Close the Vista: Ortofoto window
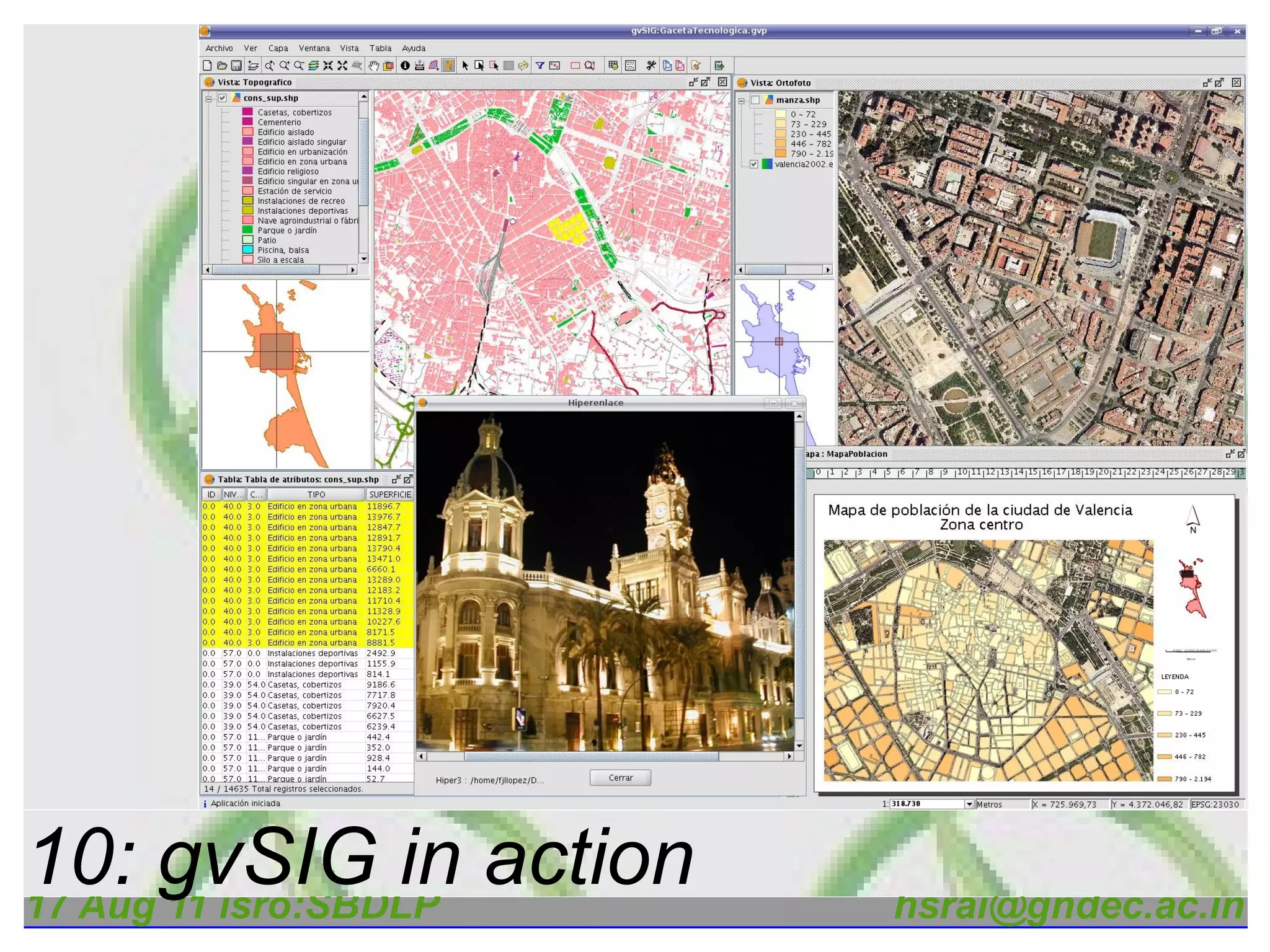The image size is (1270, 952). [1237, 82]
